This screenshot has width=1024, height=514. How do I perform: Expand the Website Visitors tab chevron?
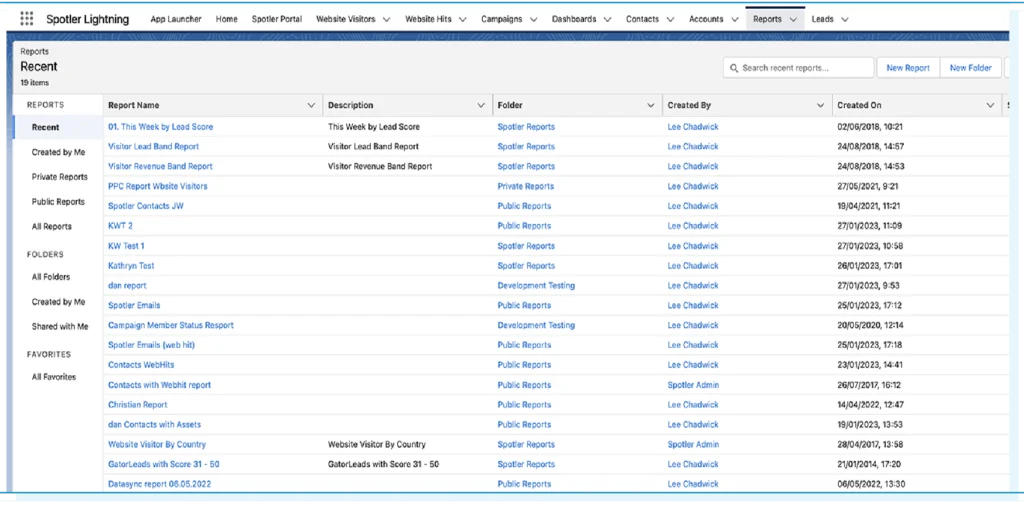click(387, 20)
